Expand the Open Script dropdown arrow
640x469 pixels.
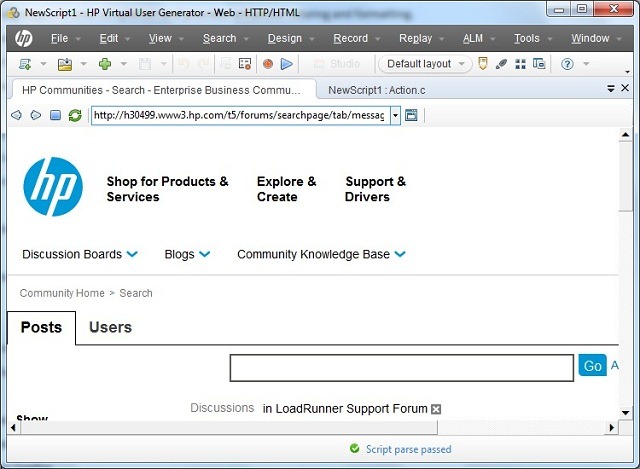(x=84, y=64)
